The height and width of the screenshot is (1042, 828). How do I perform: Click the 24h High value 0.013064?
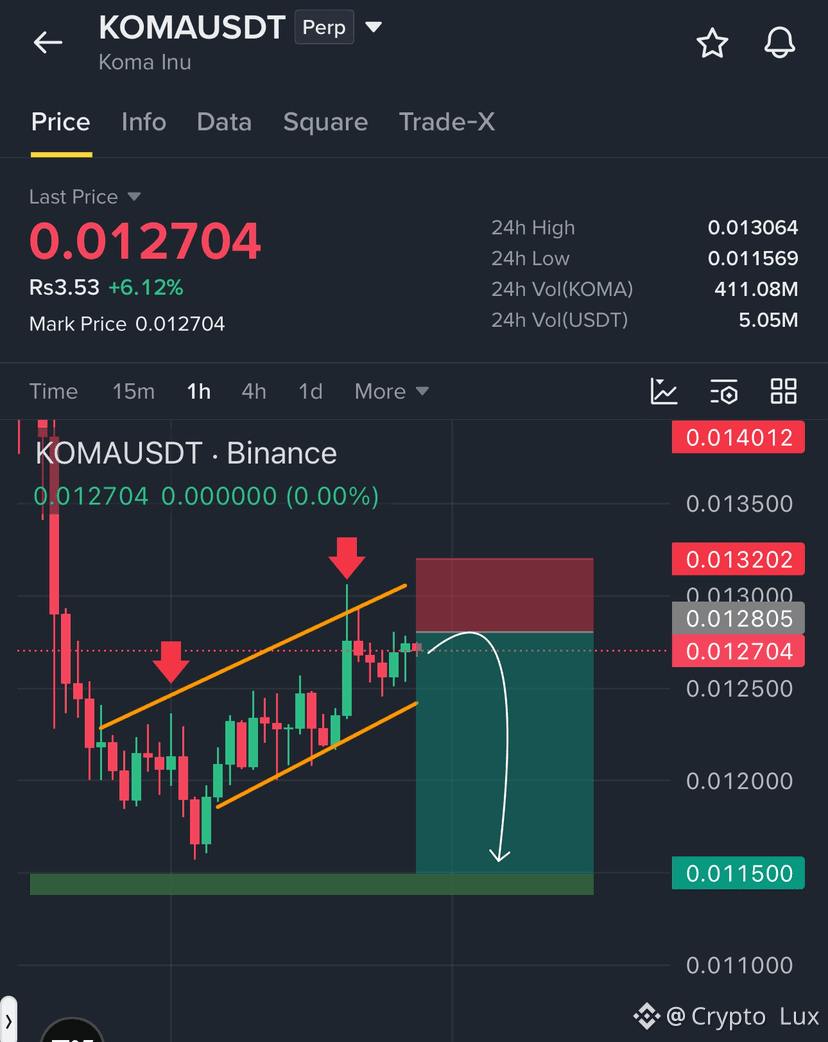[752, 227]
